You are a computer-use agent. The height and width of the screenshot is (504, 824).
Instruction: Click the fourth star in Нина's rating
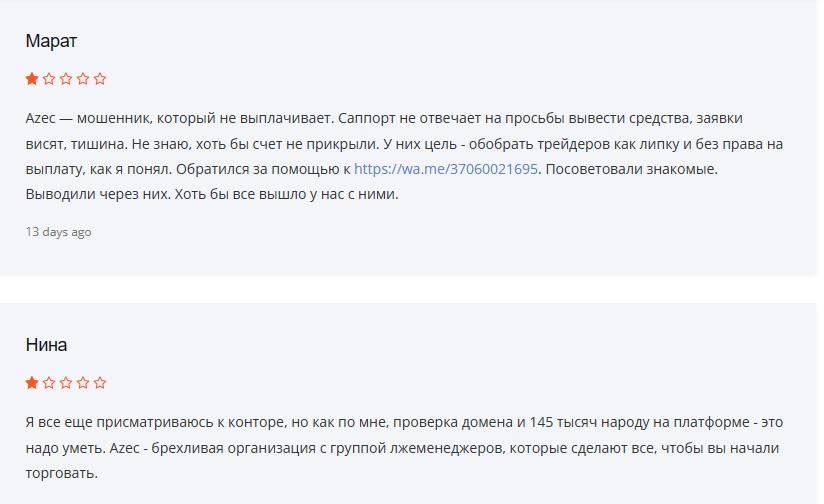[83, 383]
